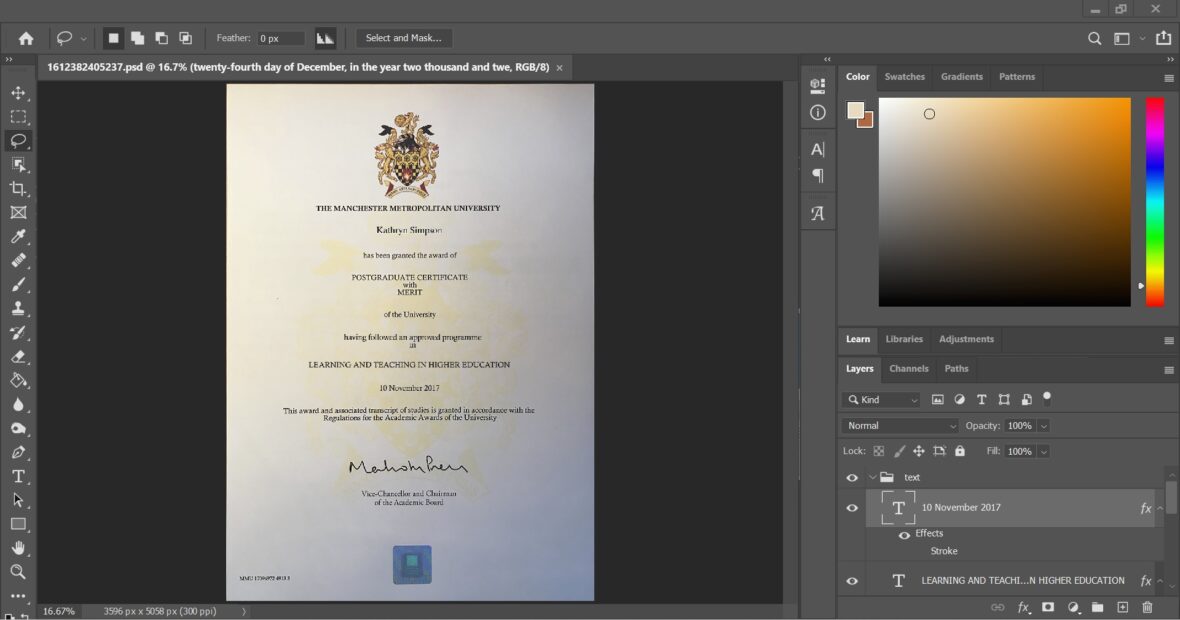Click the Select and Mask button

(x=403, y=38)
